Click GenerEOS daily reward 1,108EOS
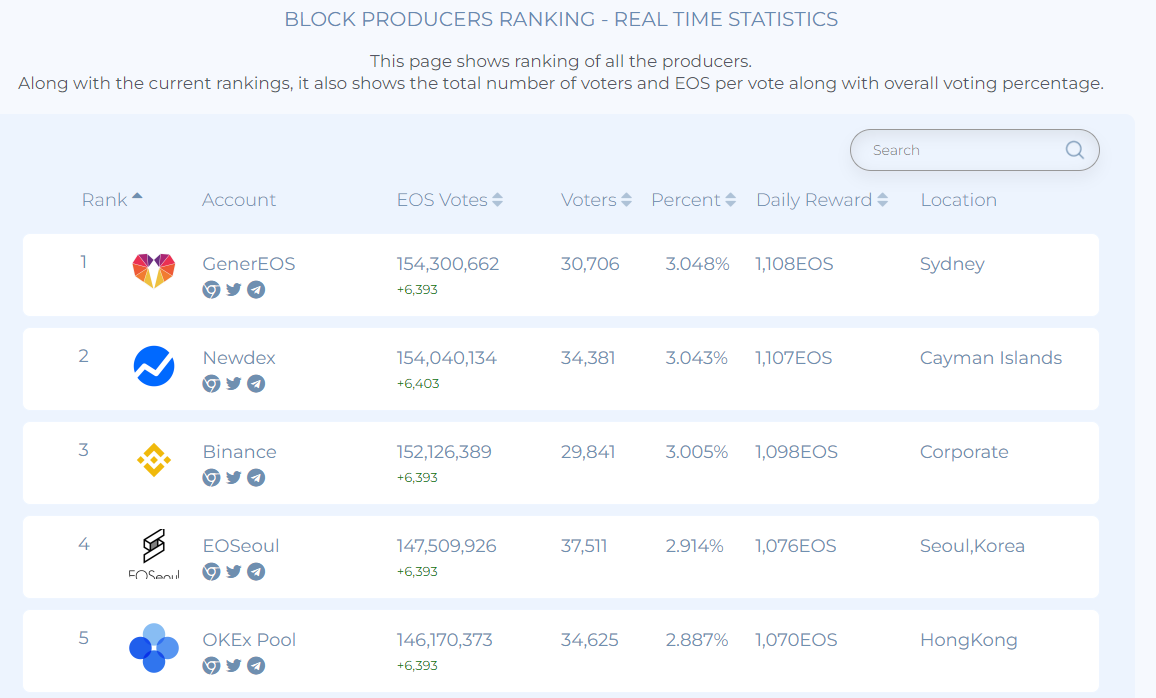 pos(794,264)
